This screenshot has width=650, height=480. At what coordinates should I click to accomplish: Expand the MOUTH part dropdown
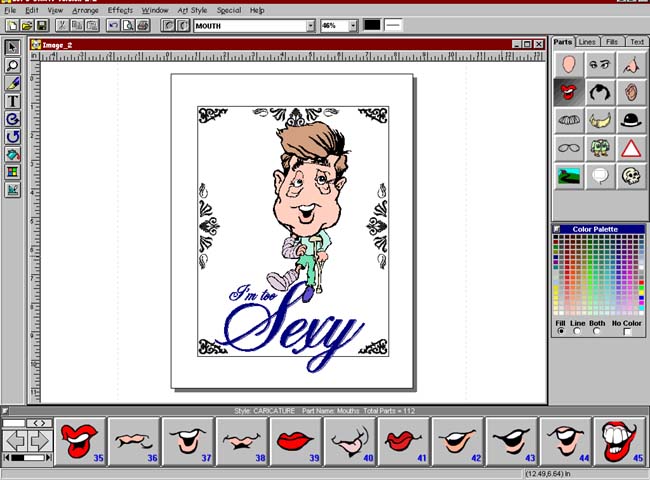click(x=310, y=26)
